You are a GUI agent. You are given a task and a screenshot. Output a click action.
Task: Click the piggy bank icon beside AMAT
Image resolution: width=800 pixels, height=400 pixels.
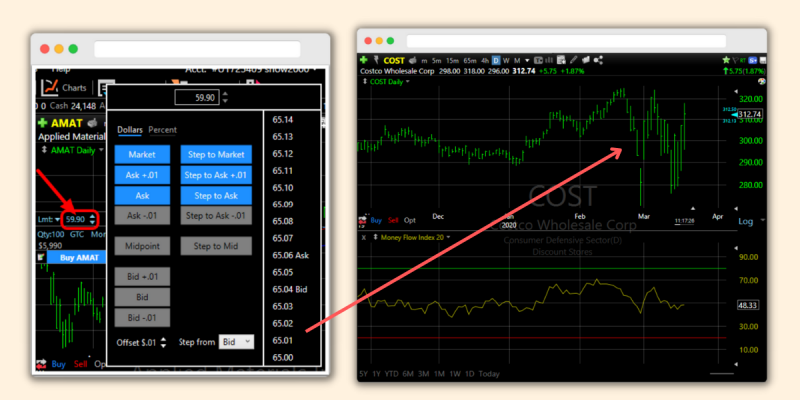tap(92, 123)
